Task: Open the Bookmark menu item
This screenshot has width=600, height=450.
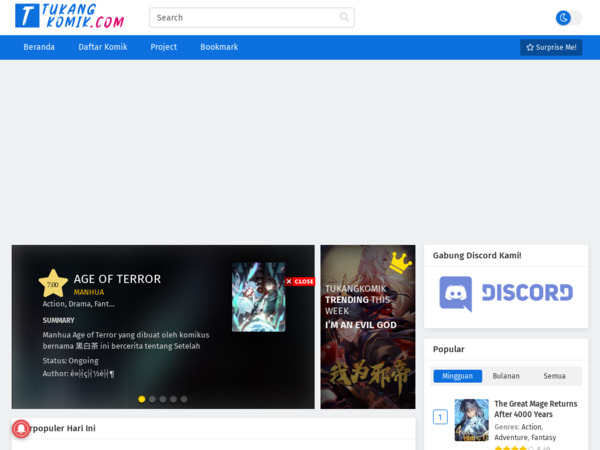Action: tap(219, 47)
